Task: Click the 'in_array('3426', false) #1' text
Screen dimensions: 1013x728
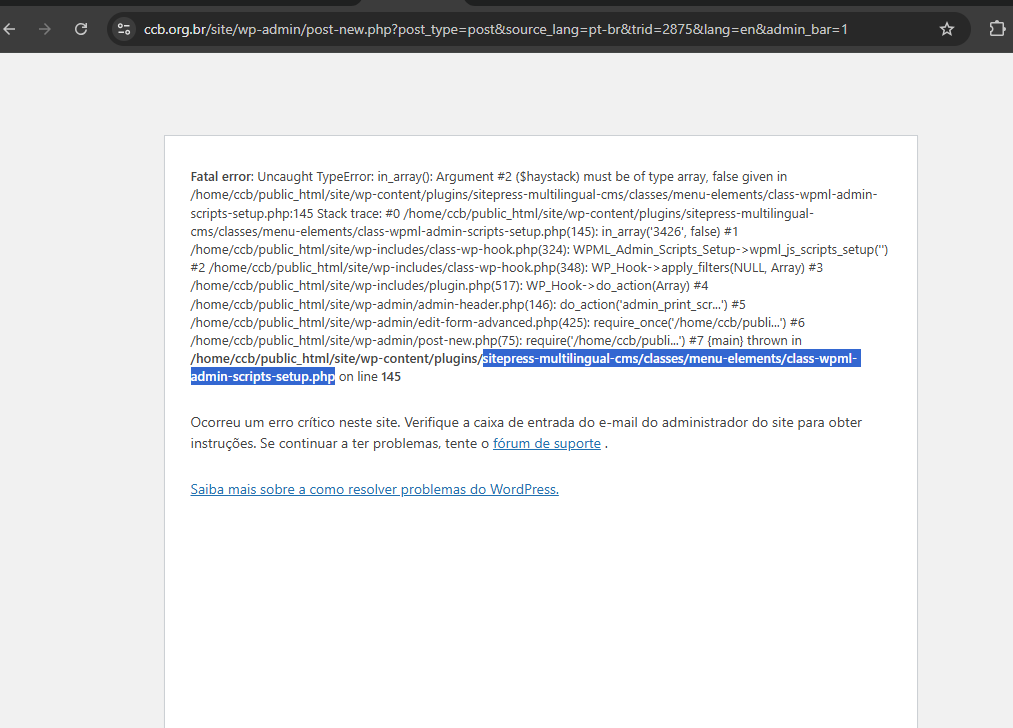Action: click(669, 231)
